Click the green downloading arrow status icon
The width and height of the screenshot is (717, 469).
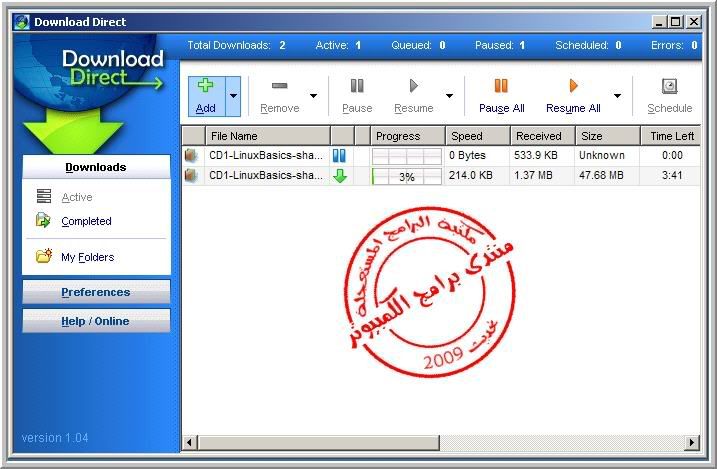coord(340,176)
